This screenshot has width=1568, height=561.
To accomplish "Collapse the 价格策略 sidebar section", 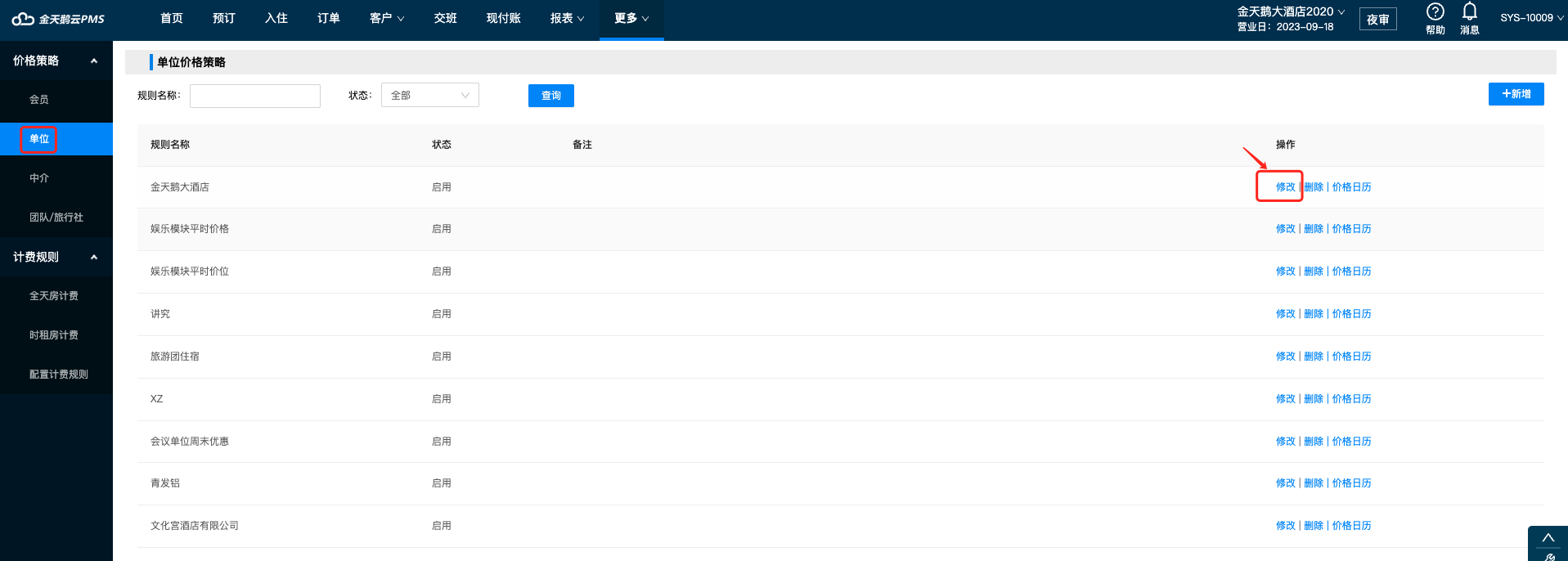I will 94,61.
